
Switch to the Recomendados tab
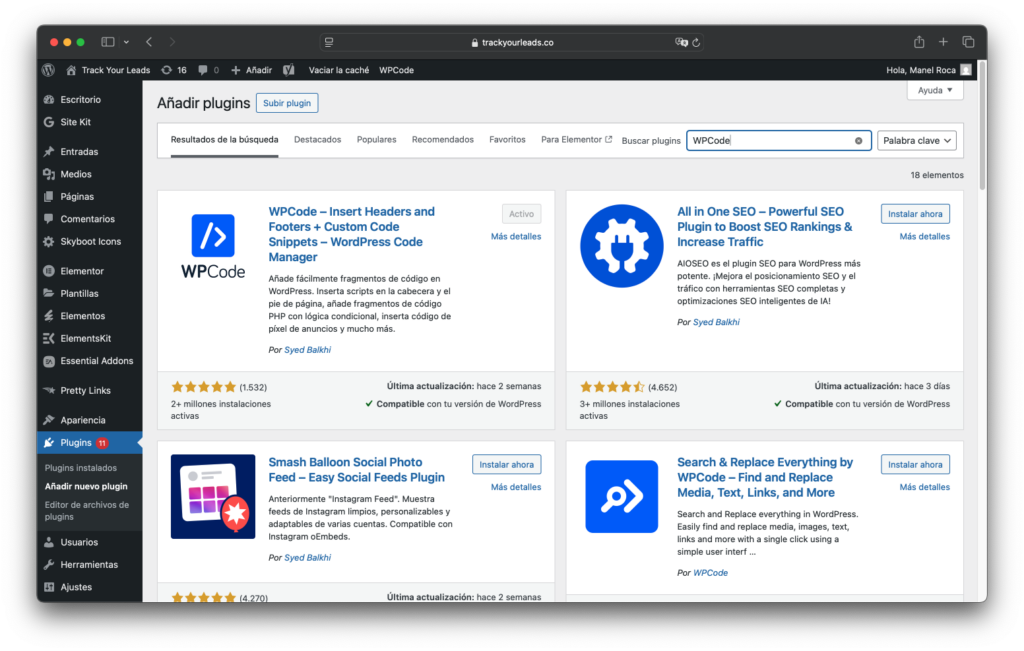click(x=443, y=140)
